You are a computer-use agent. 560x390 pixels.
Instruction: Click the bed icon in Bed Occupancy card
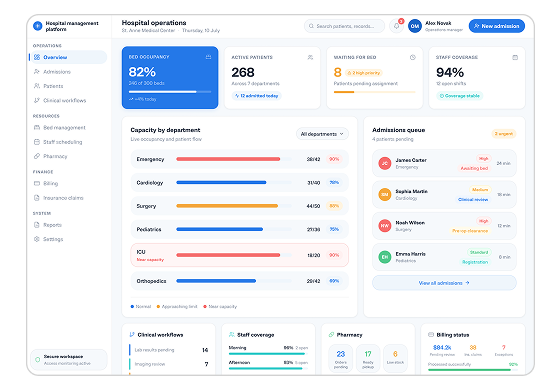(x=208, y=57)
